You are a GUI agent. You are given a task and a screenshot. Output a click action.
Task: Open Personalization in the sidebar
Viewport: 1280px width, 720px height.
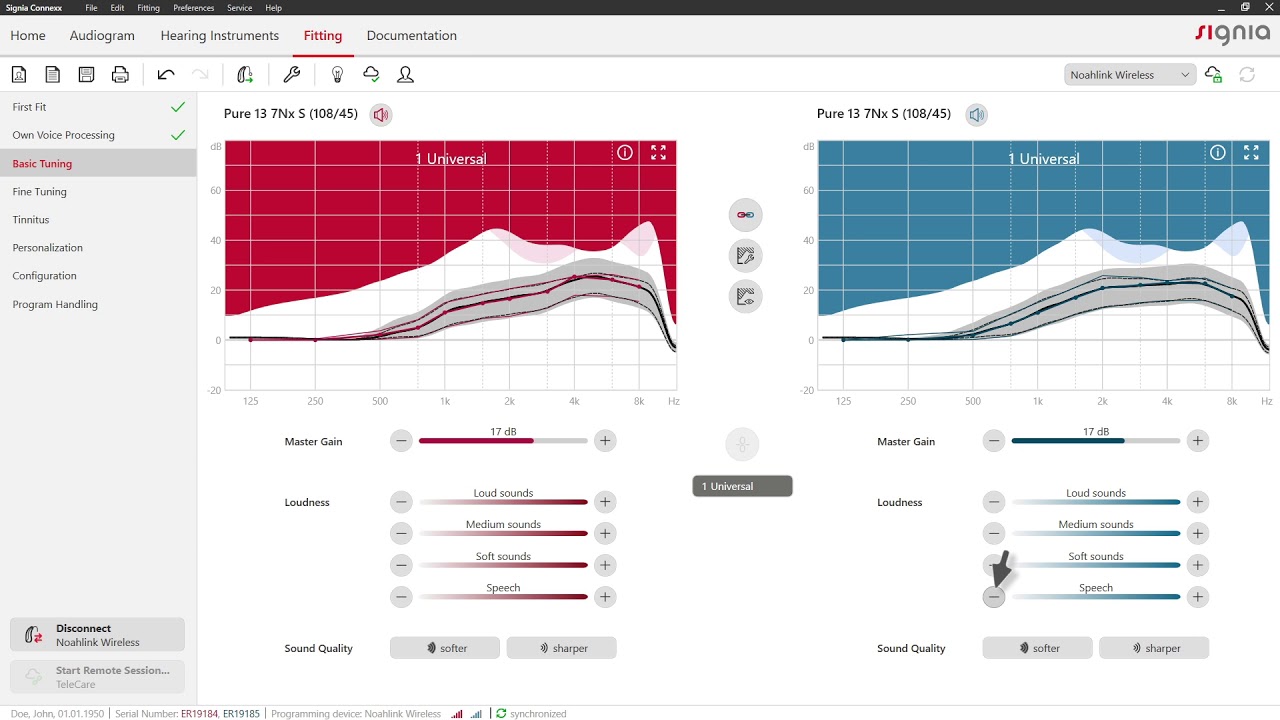[x=98, y=248]
